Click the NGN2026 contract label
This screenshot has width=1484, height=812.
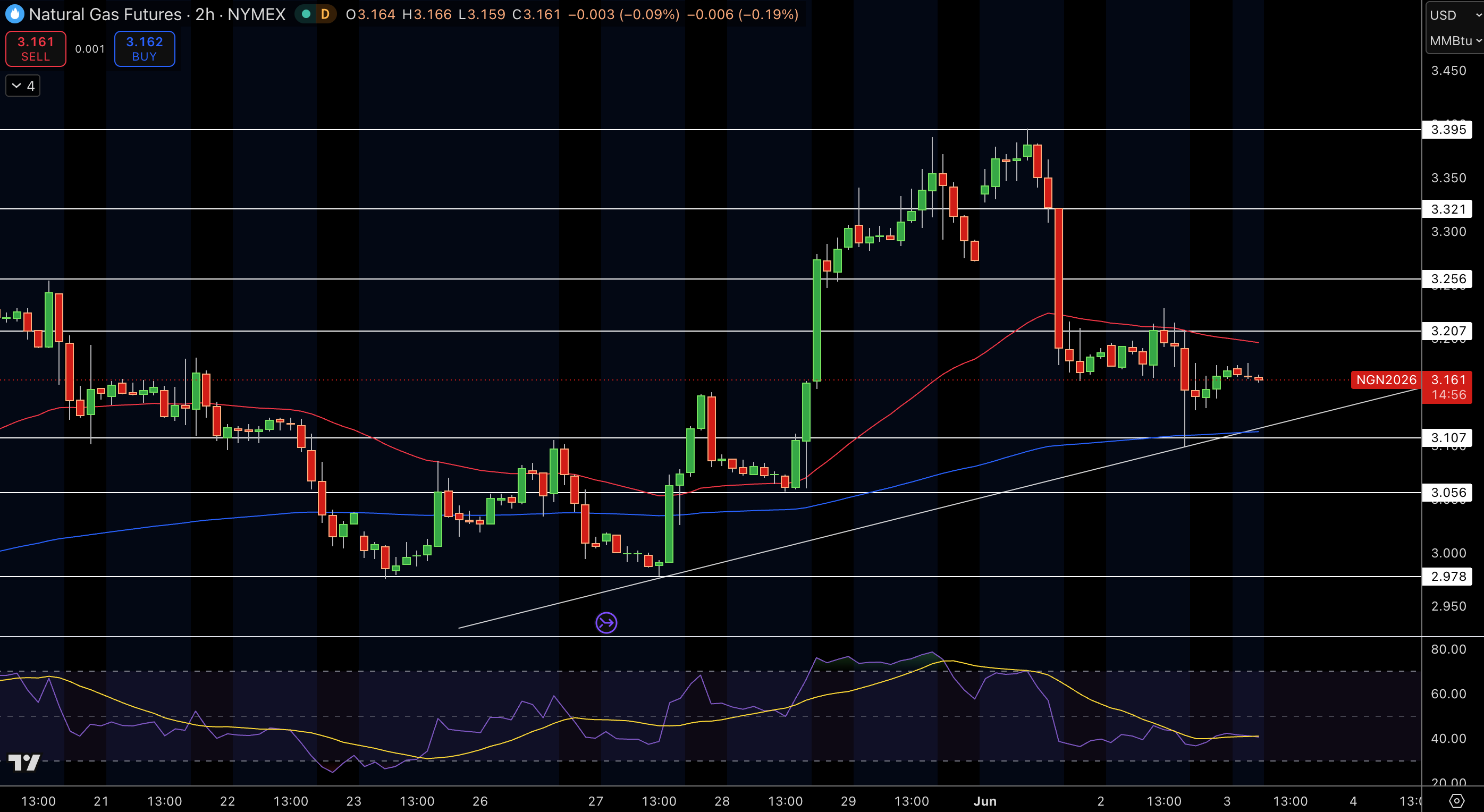[1386, 380]
